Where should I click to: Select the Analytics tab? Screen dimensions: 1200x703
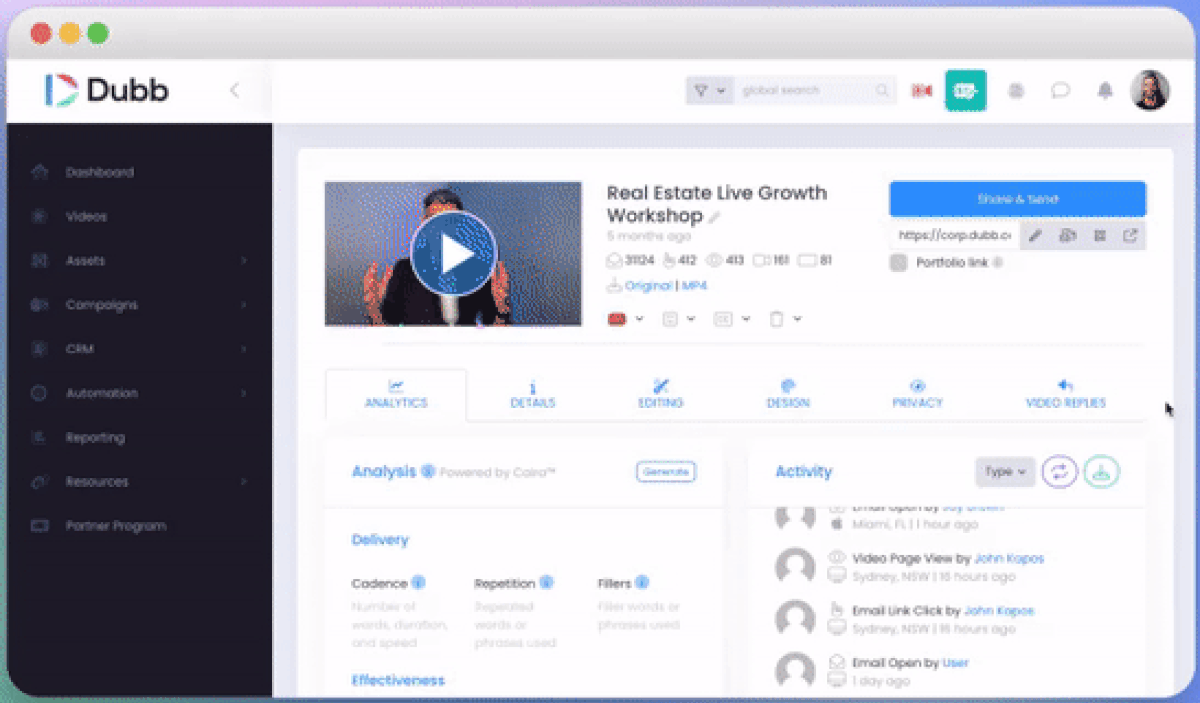(396, 394)
